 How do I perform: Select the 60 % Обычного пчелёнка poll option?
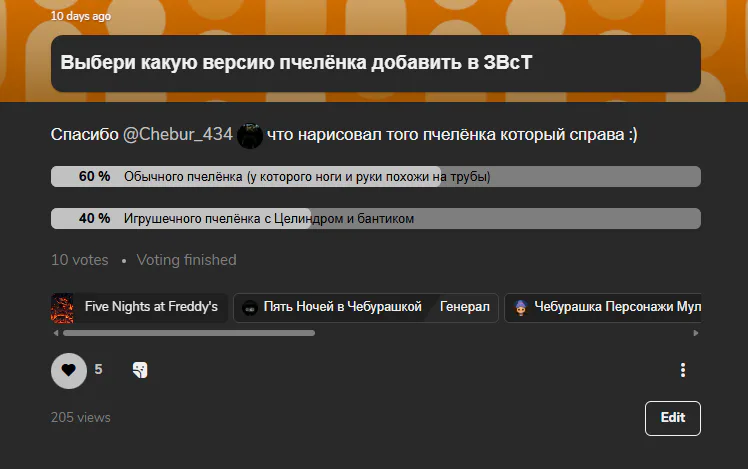[x=376, y=177]
